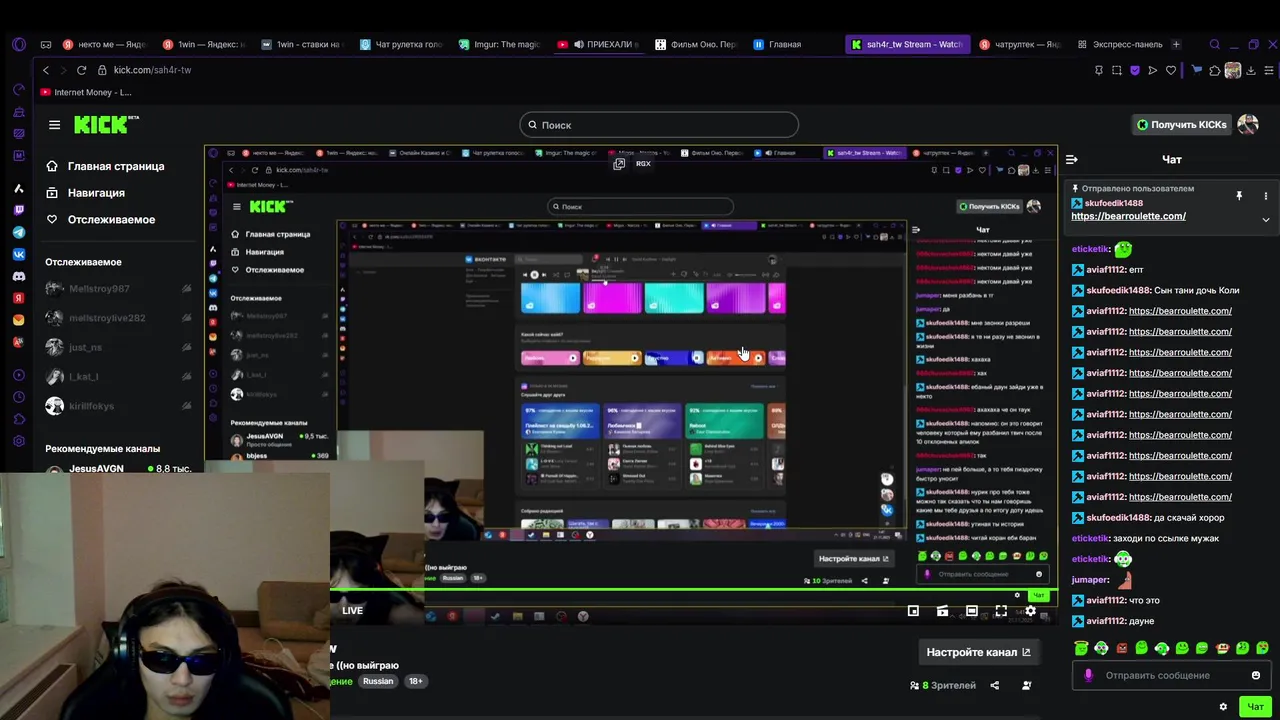The image size is (1280, 720).
Task: Add page to favorites heart icon
Action: 1171,70
